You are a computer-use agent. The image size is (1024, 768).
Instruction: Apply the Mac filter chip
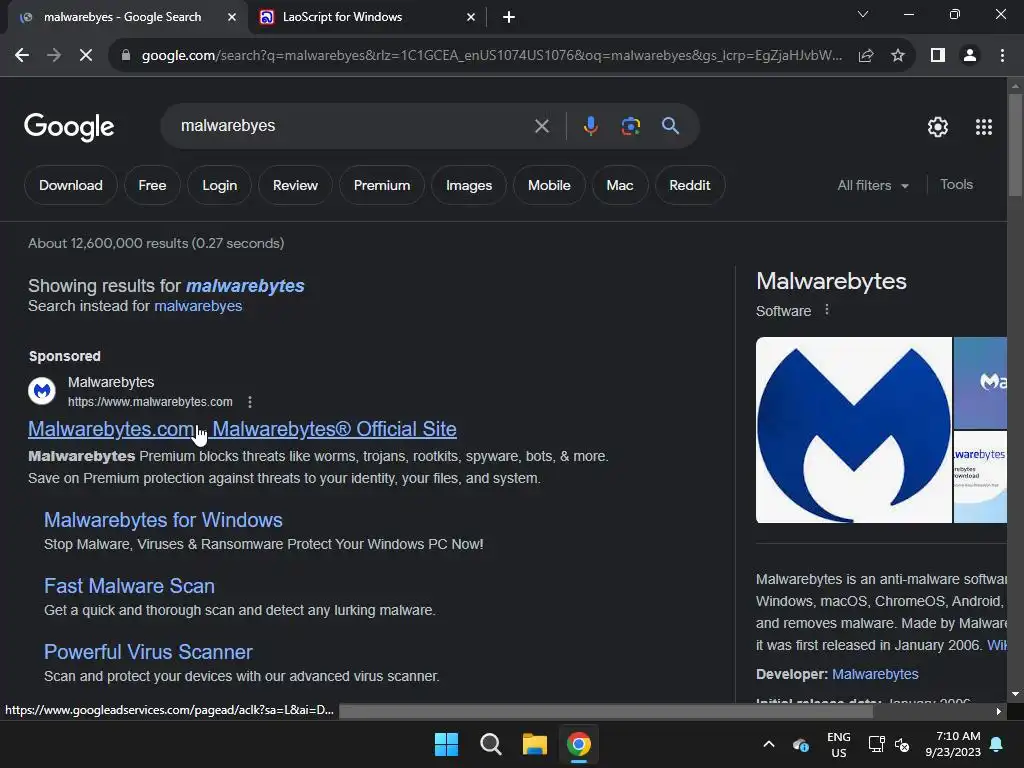click(620, 185)
